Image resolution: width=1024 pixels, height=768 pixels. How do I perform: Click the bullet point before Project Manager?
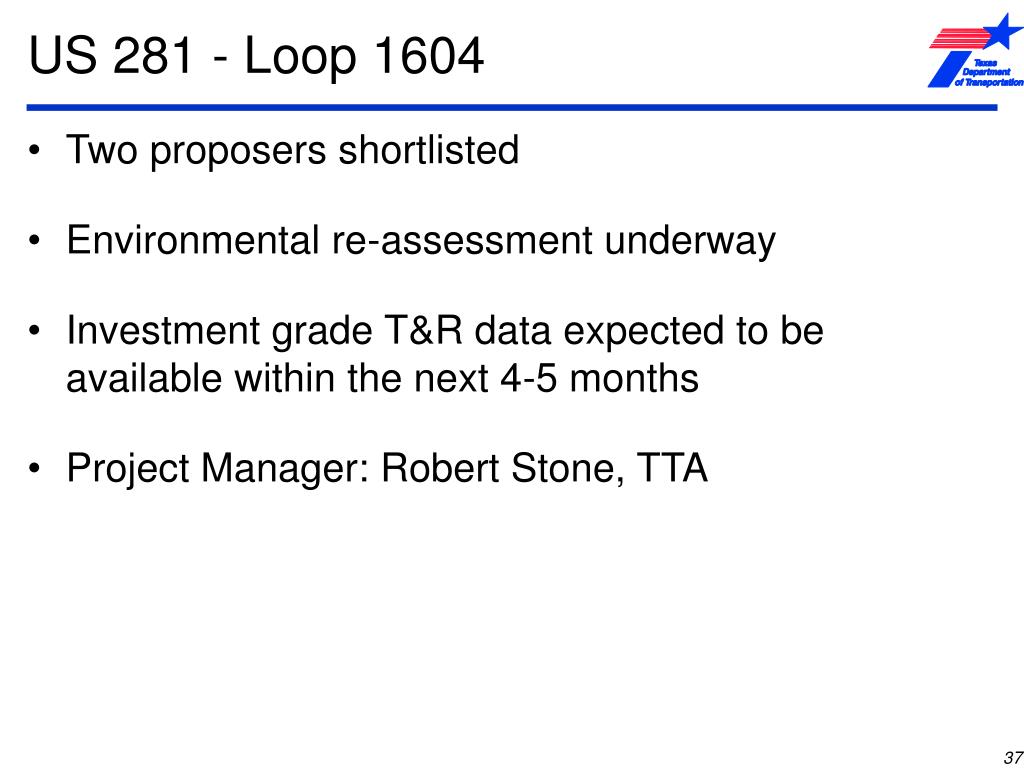(x=34, y=469)
